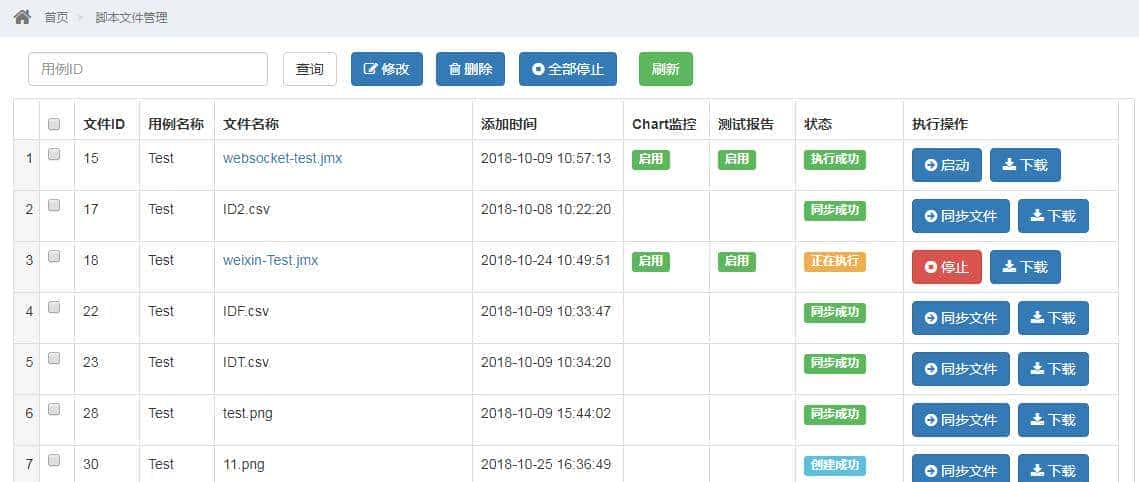The width and height of the screenshot is (1139, 482).
Task: Check the checkbox for file ID 18
Action: pos(54,256)
